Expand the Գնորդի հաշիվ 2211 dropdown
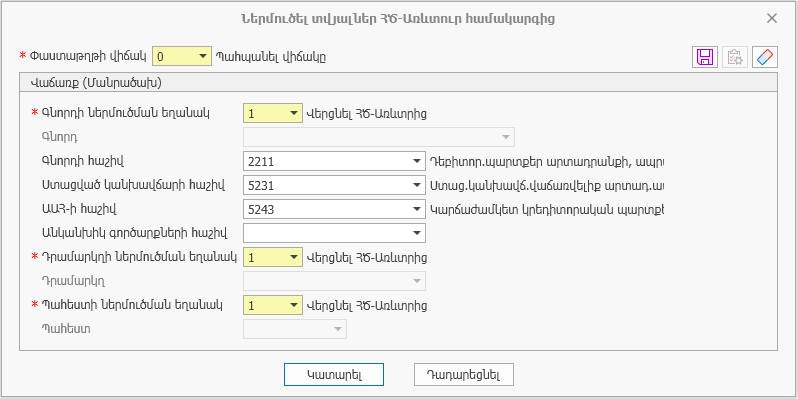 [417, 162]
